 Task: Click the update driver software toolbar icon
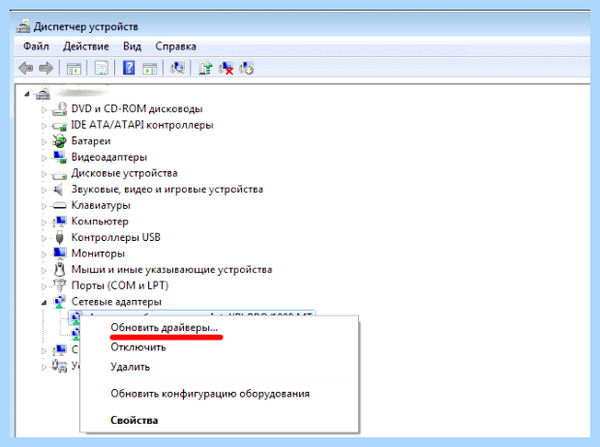[x=205, y=68]
